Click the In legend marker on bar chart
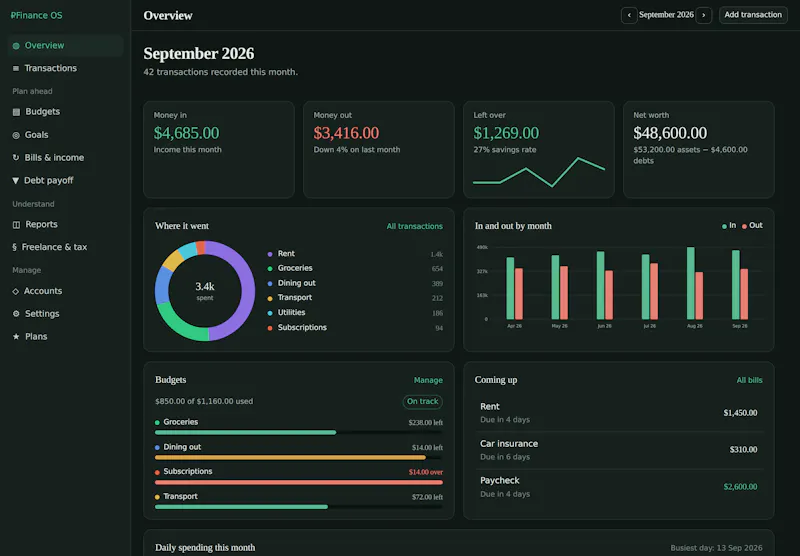800x556 pixels. point(724,226)
